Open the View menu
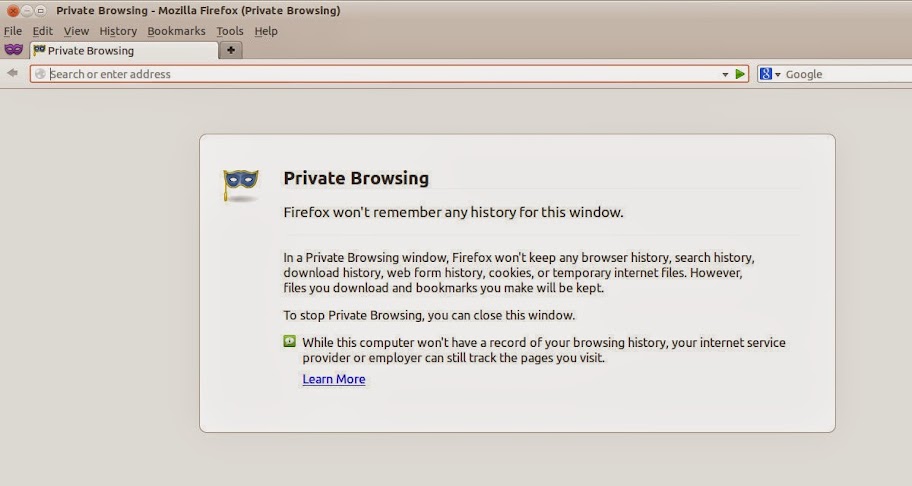Image resolution: width=912 pixels, height=486 pixels. click(x=76, y=31)
